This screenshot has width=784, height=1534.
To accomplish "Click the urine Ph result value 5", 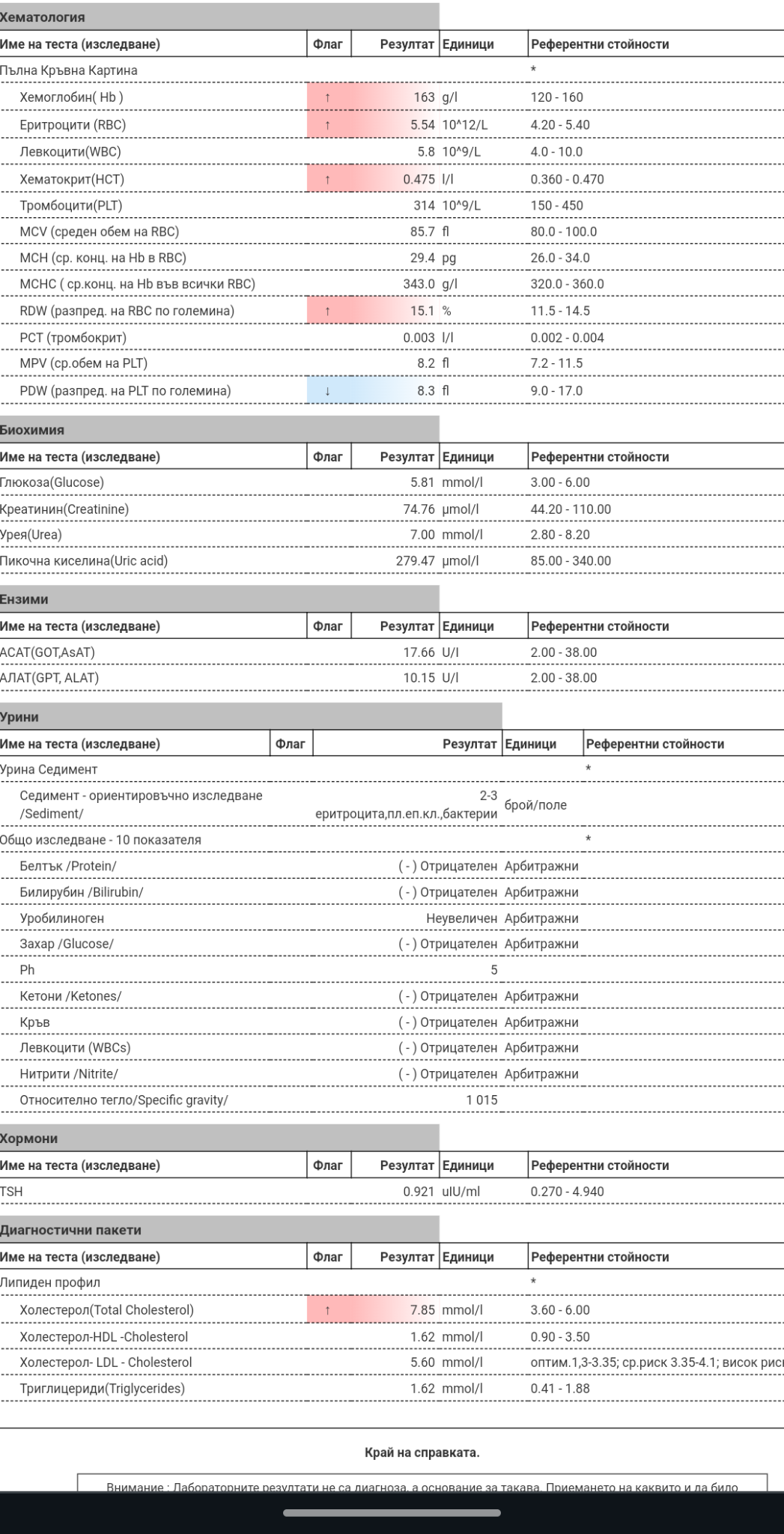I will click(x=494, y=971).
